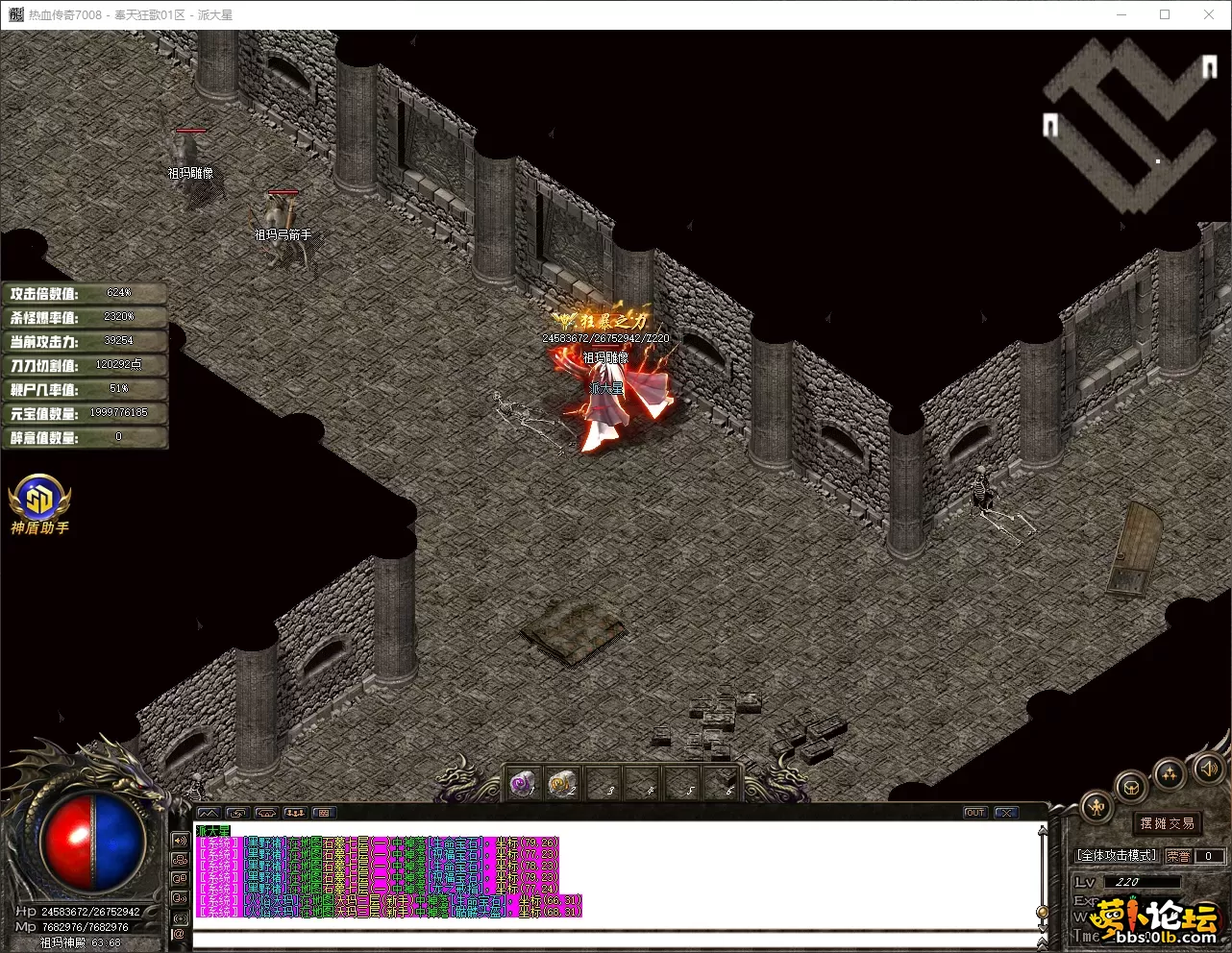The width and height of the screenshot is (1232, 953).
Task: Click the chat scrollbar round handle
Action: click(1042, 911)
